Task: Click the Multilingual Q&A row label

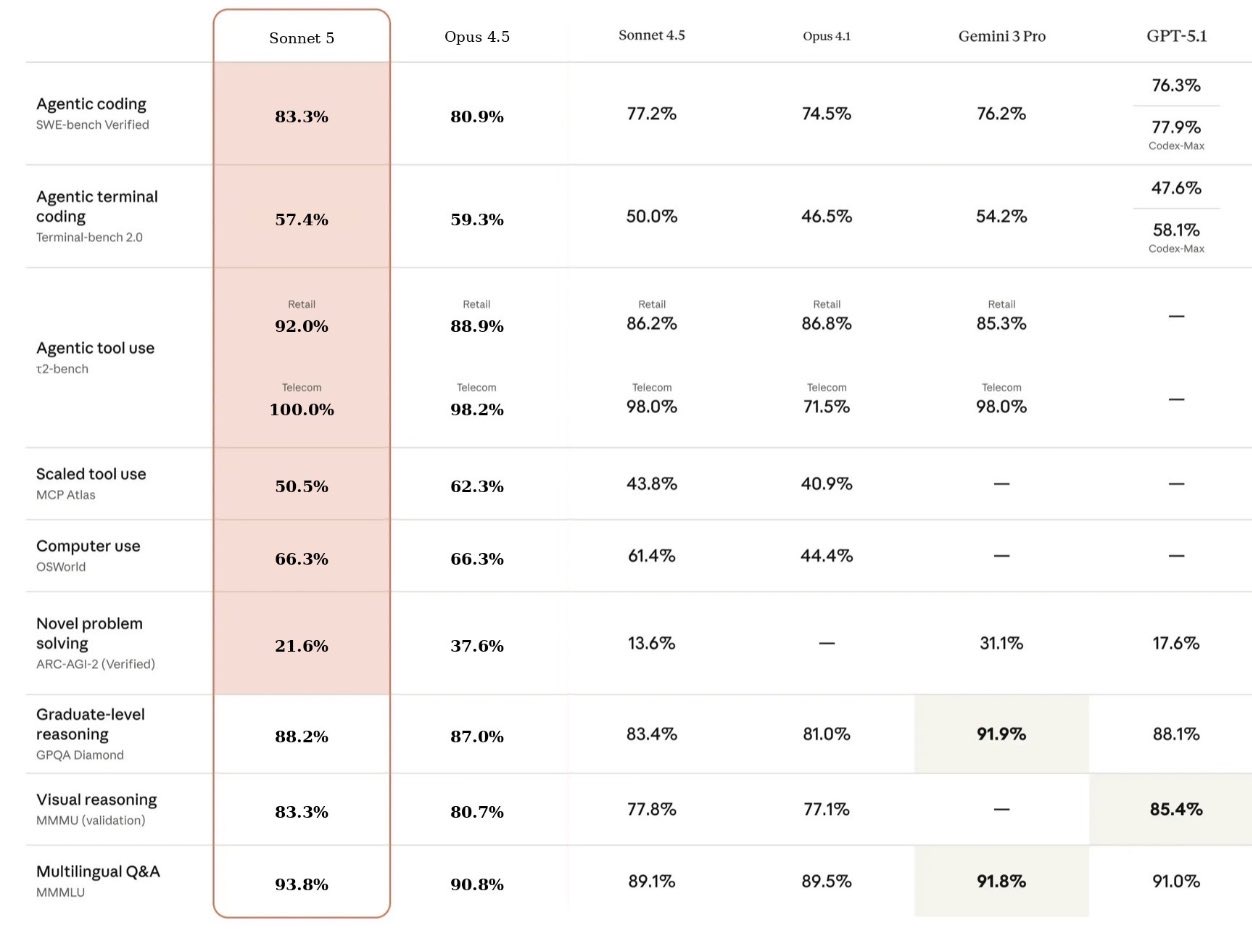Action: click(x=98, y=871)
